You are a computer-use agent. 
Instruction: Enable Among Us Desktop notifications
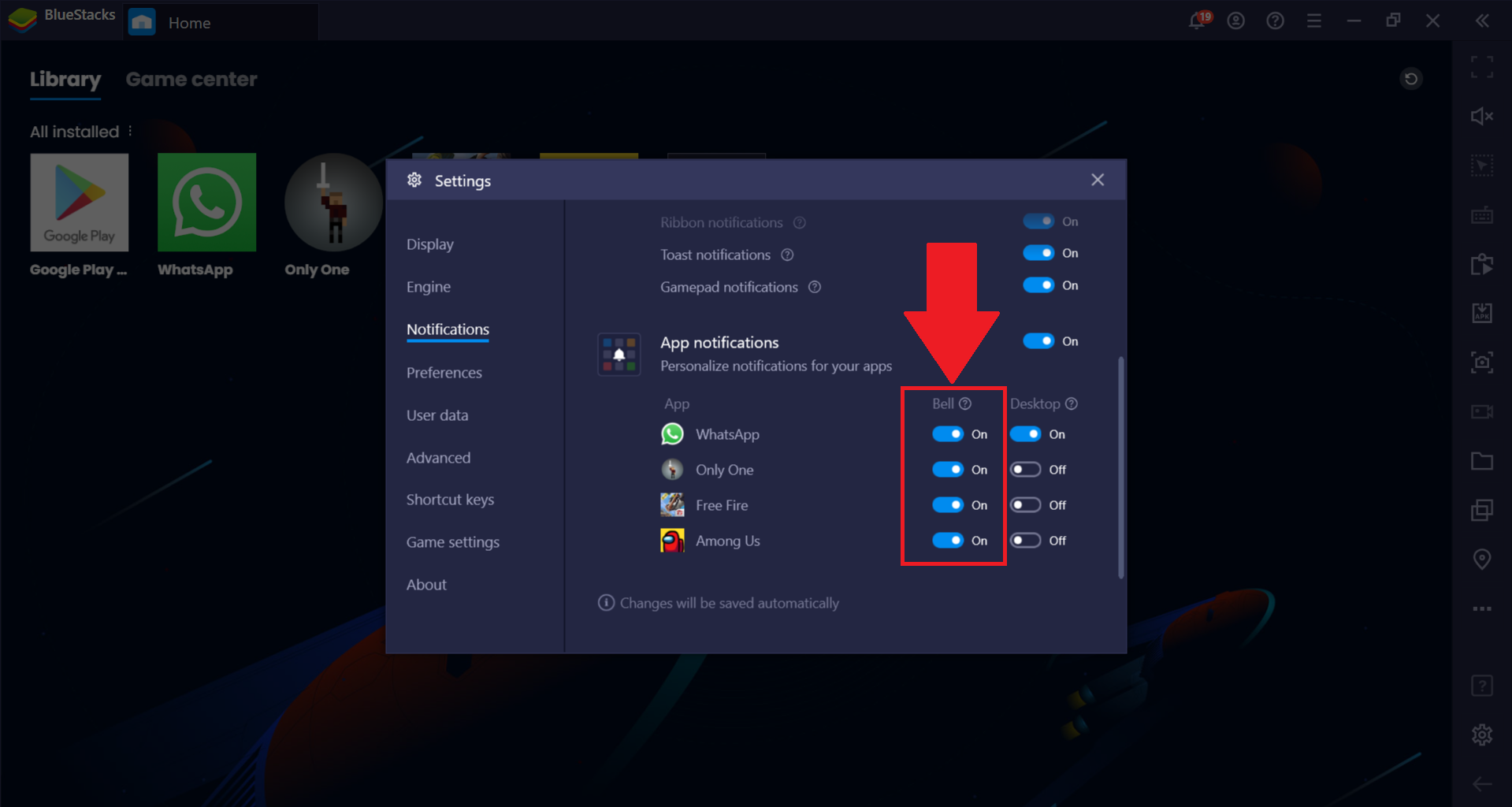pyautogui.click(x=1026, y=541)
